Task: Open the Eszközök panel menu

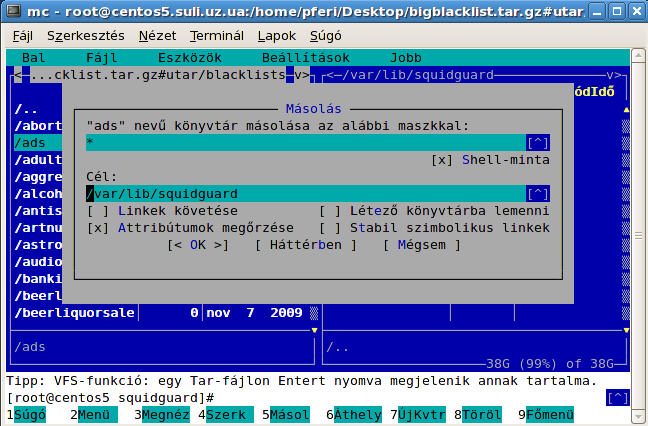Action: coord(181,58)
